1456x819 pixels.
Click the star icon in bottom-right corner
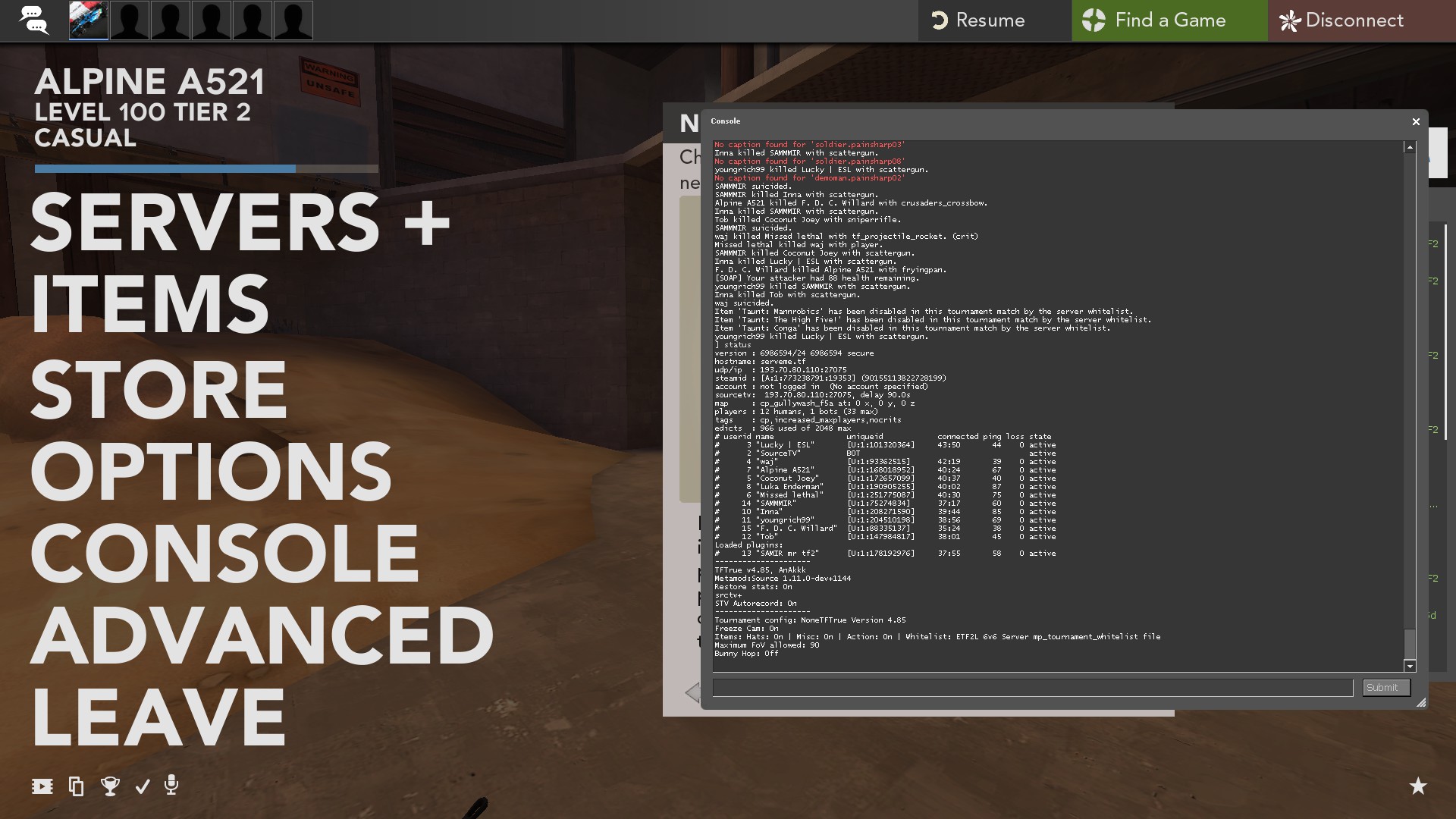tap(1417, 786)
